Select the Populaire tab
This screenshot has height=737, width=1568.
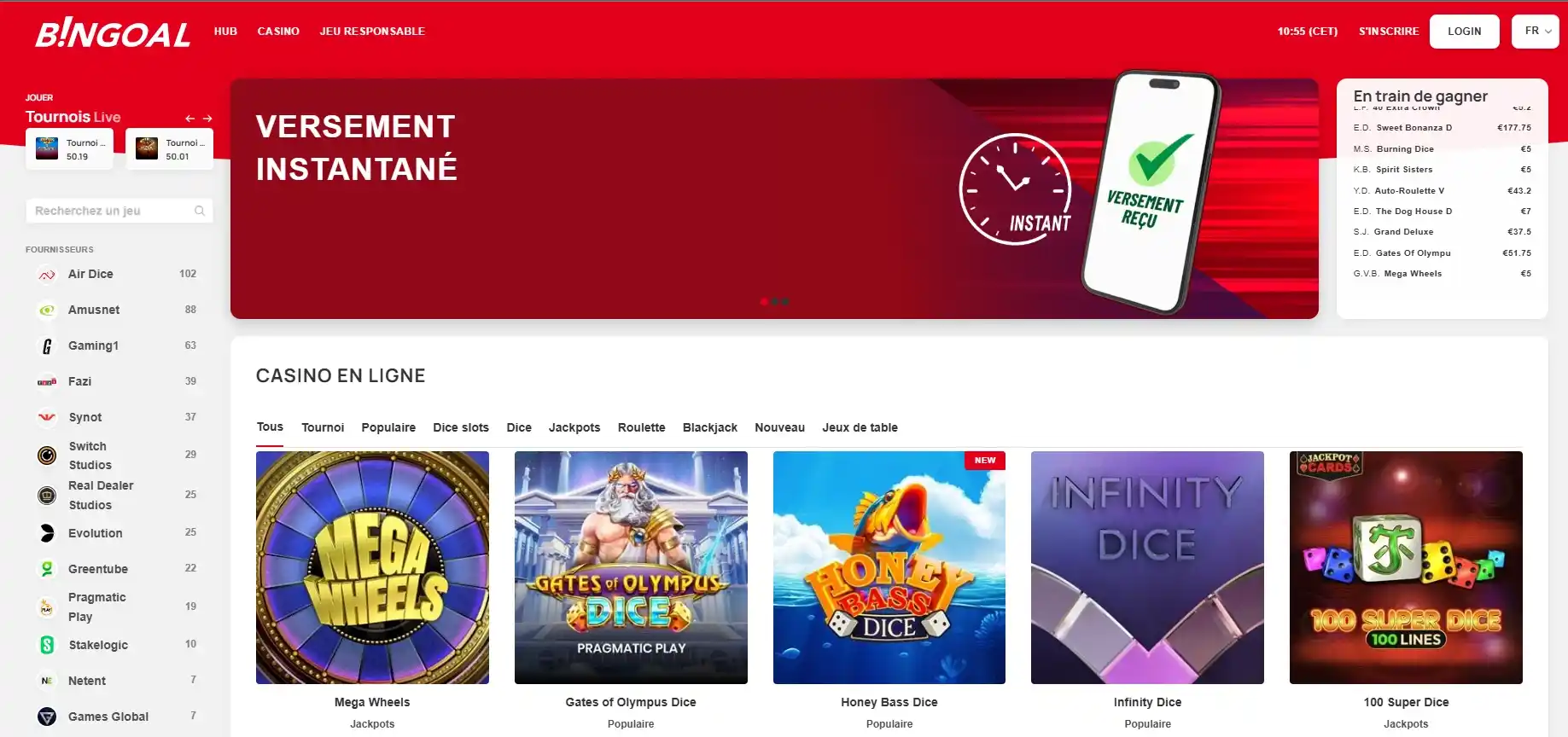coord(388,428)
